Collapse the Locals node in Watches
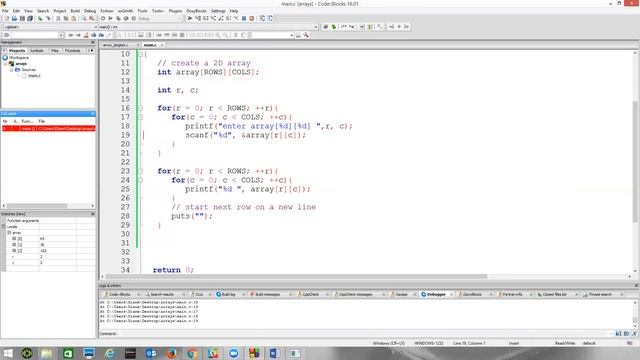This screenshot has width=640, height=360. click(x=4, y=227)
